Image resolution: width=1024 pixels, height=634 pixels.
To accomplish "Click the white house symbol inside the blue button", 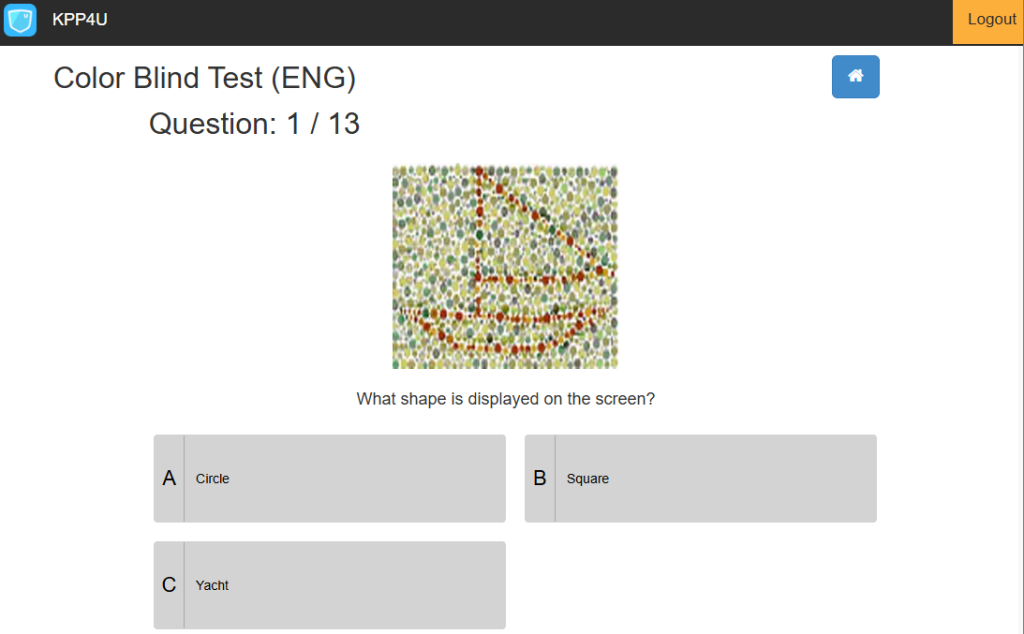I will pyautogui.click(x=855, y=77).
